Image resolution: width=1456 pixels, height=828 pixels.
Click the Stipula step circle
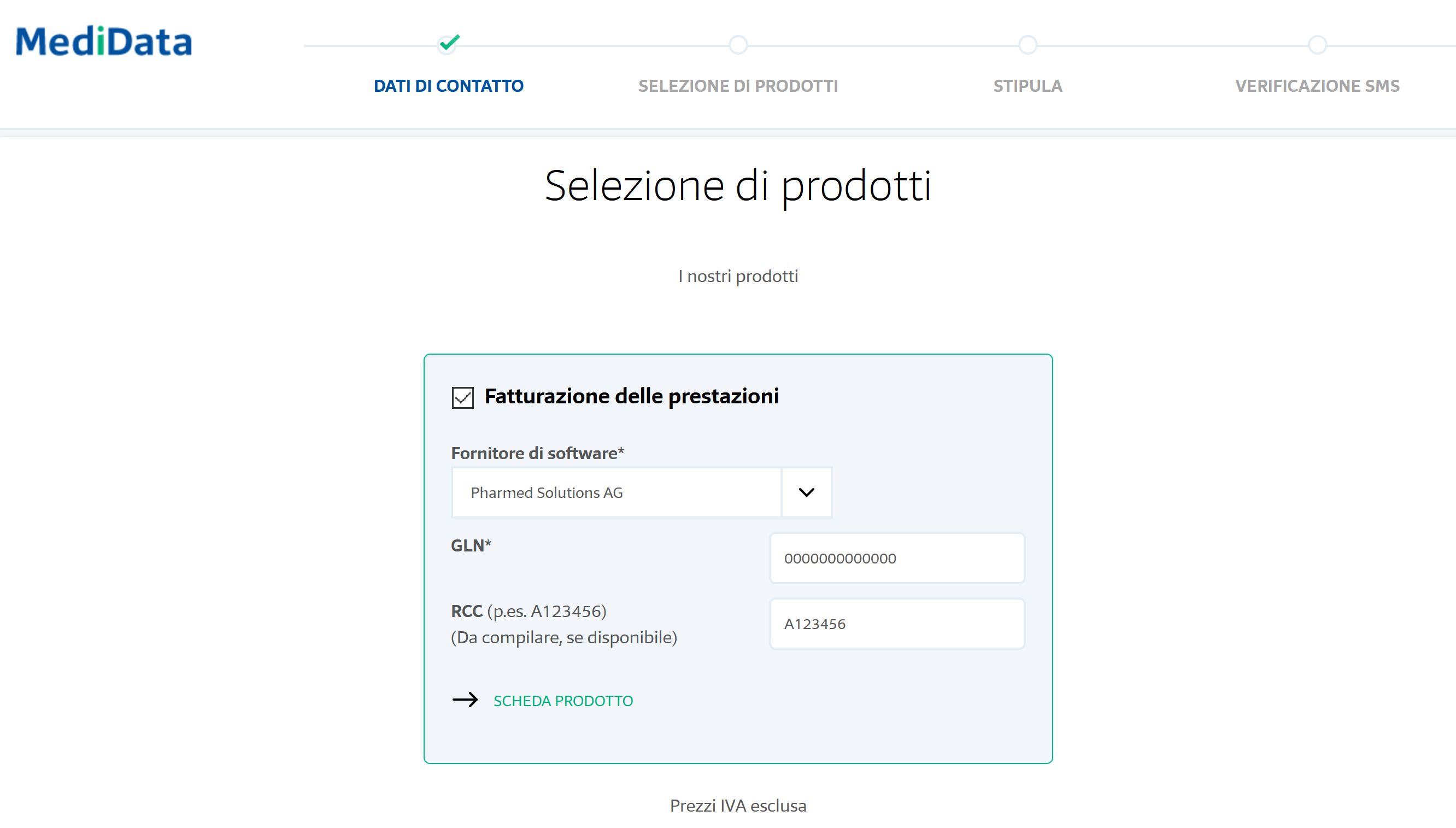[1028, 44]
